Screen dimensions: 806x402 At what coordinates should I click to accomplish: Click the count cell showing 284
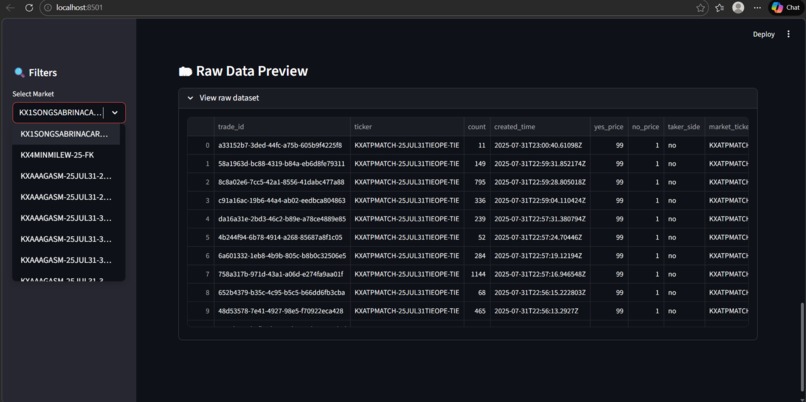[477, 255]
